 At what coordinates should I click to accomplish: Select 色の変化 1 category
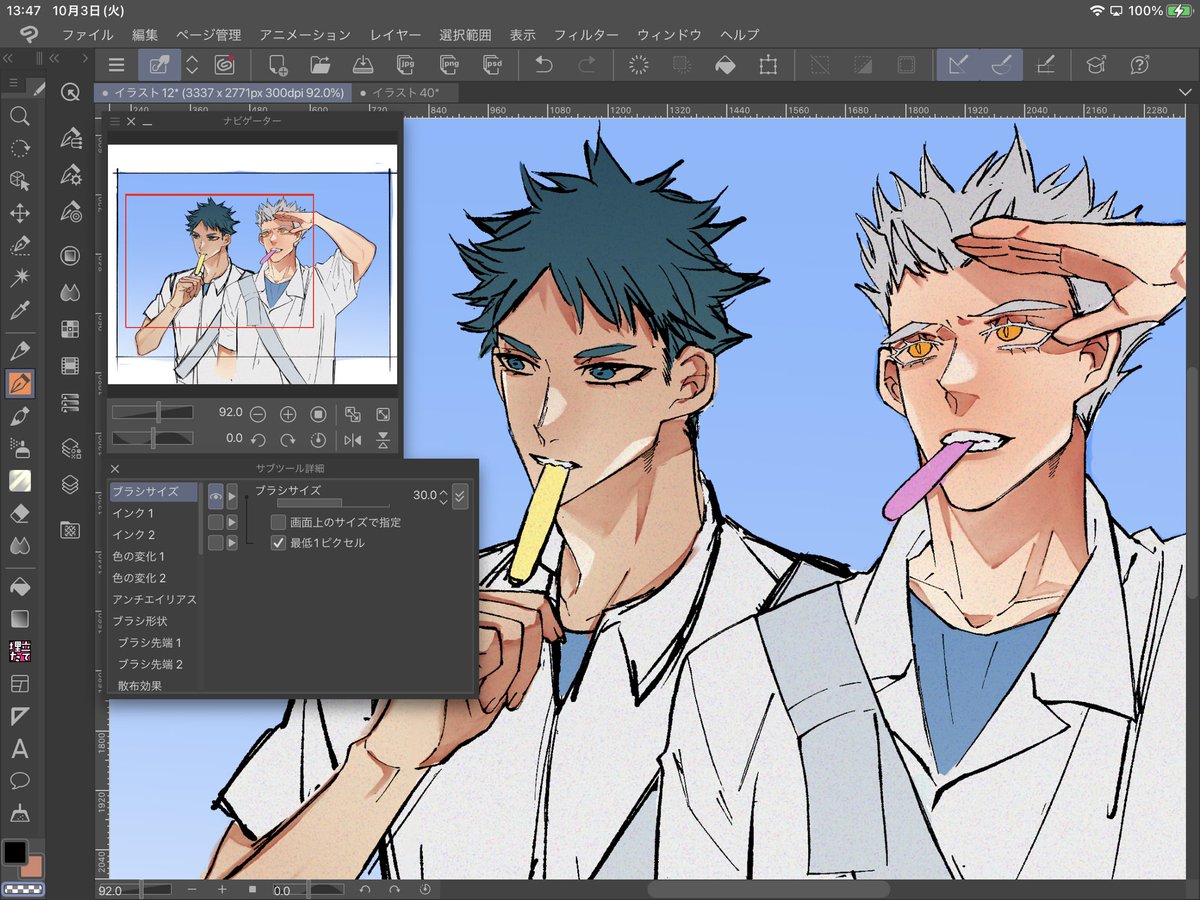153,556
